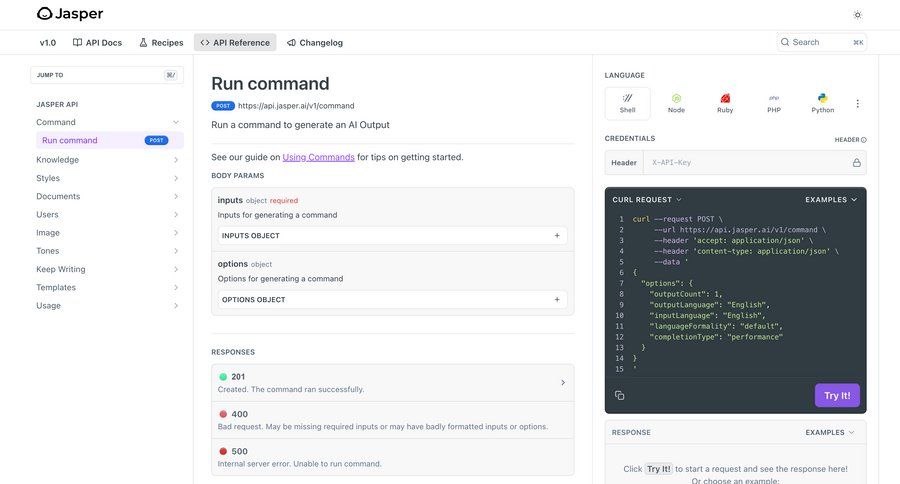
Task: Open the Using Commands guide link
Action: click(318, 157)
